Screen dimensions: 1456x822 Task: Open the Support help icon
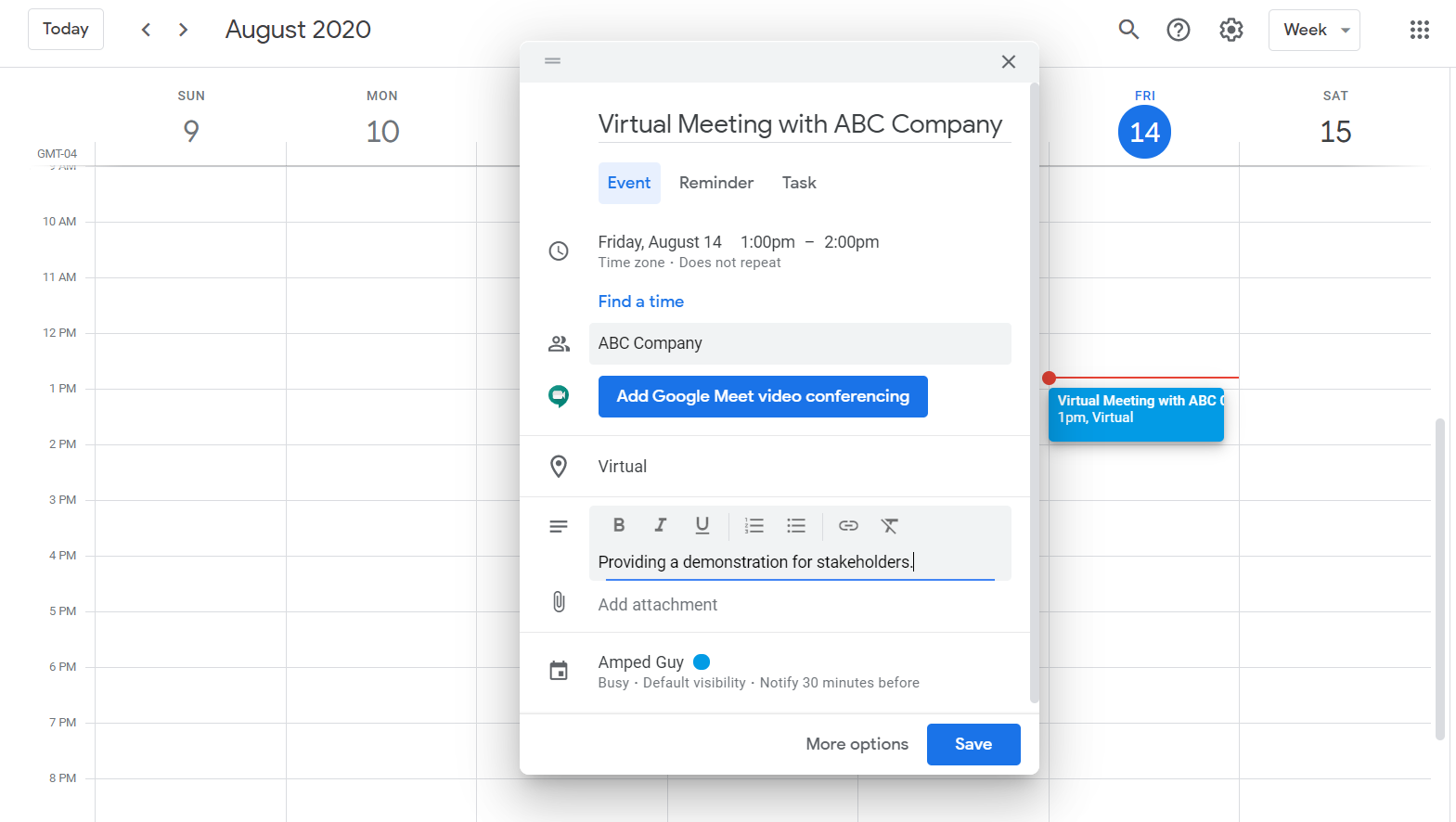pyautogui.click(x=1179, y=30)
